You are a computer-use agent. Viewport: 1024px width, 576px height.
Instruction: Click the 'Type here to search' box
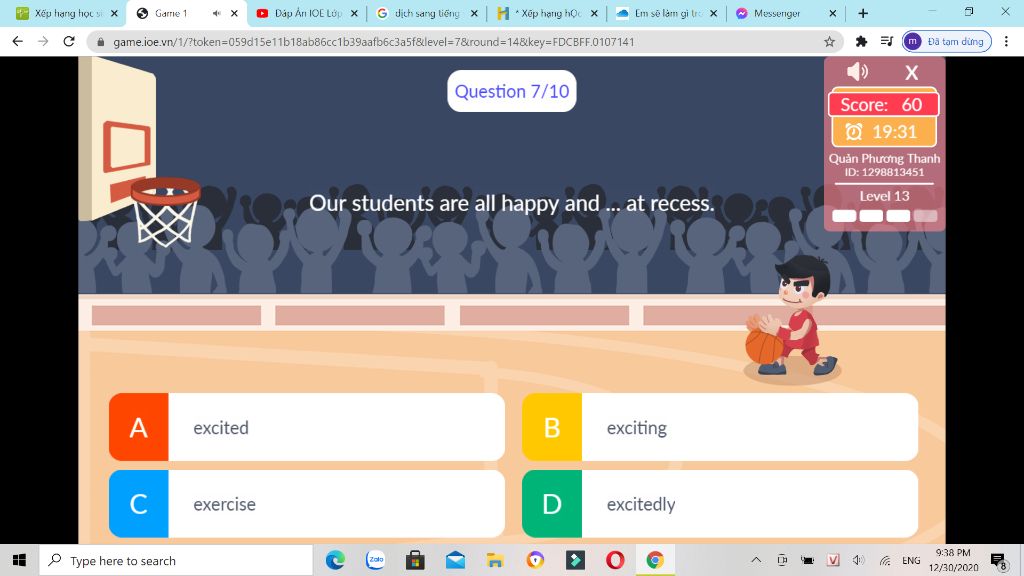(176, 560)
